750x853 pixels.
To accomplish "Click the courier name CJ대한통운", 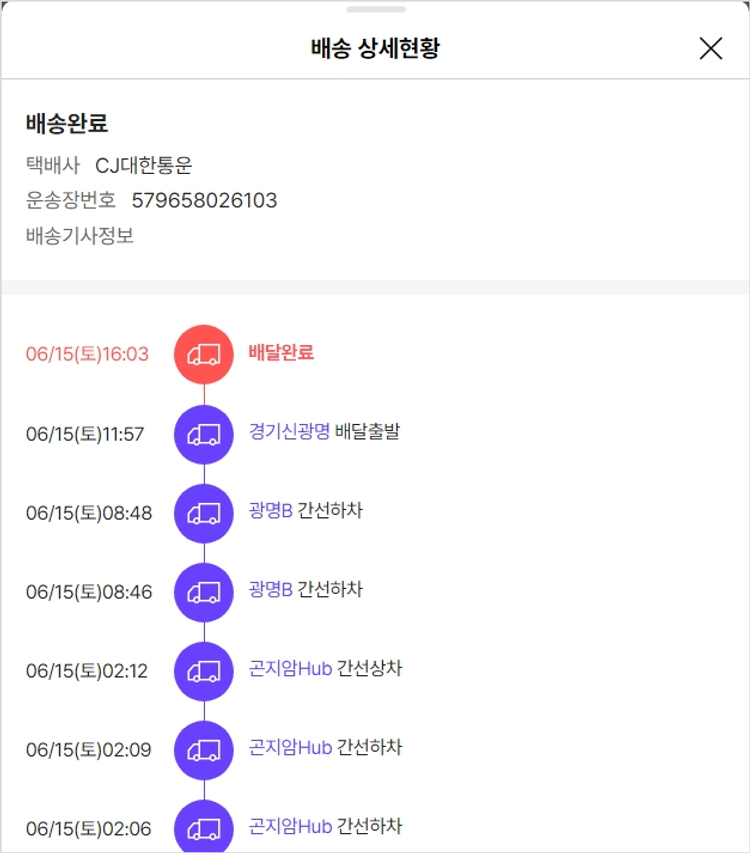I will 143,166.
